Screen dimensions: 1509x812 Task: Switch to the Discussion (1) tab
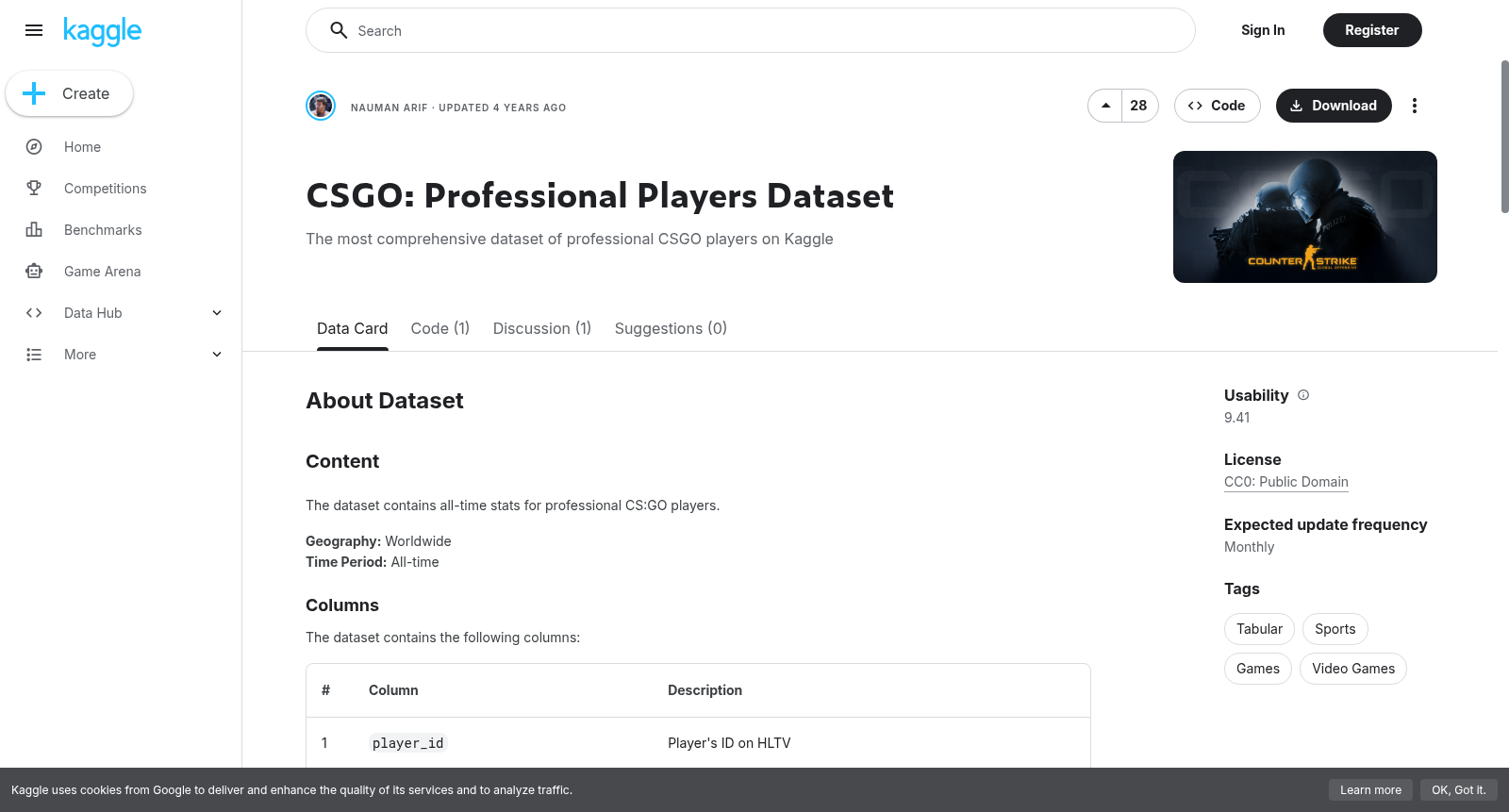tap(541, 328)
